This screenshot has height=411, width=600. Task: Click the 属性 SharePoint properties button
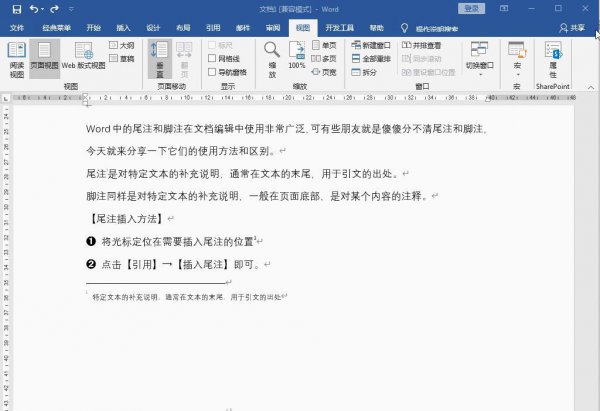pyautogui.click(x=553, y=59)
